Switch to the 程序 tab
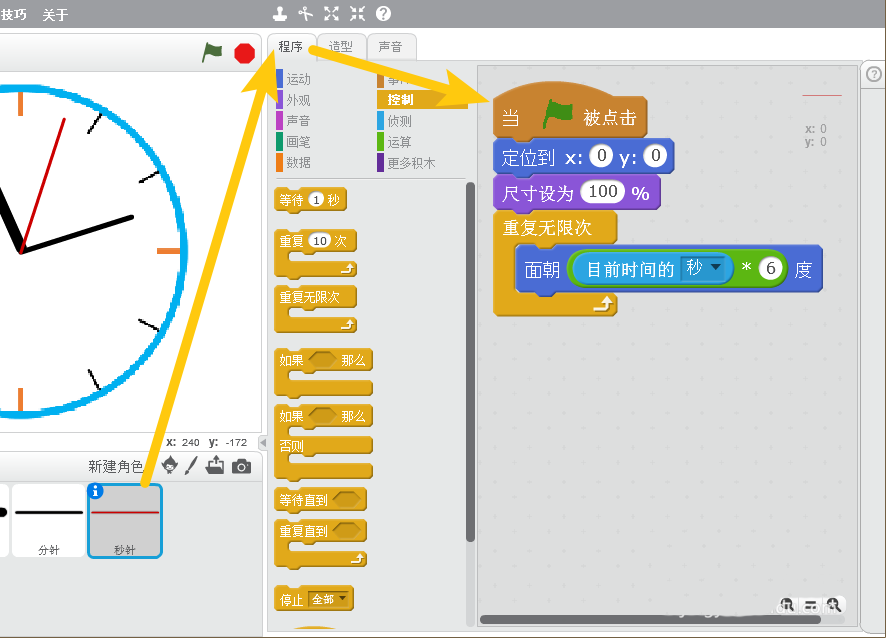886x638 pixels. pyautogui.click(x=291, y=46)
